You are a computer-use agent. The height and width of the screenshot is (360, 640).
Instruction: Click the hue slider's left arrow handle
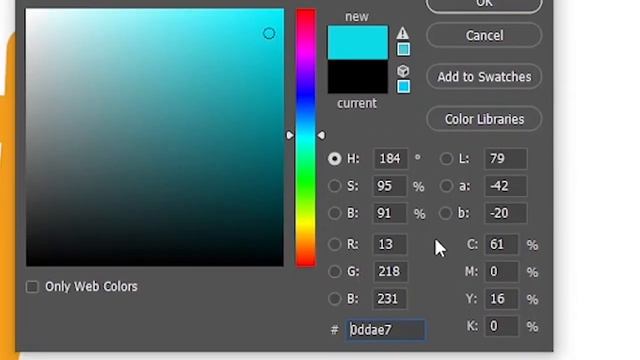[290, 135]
